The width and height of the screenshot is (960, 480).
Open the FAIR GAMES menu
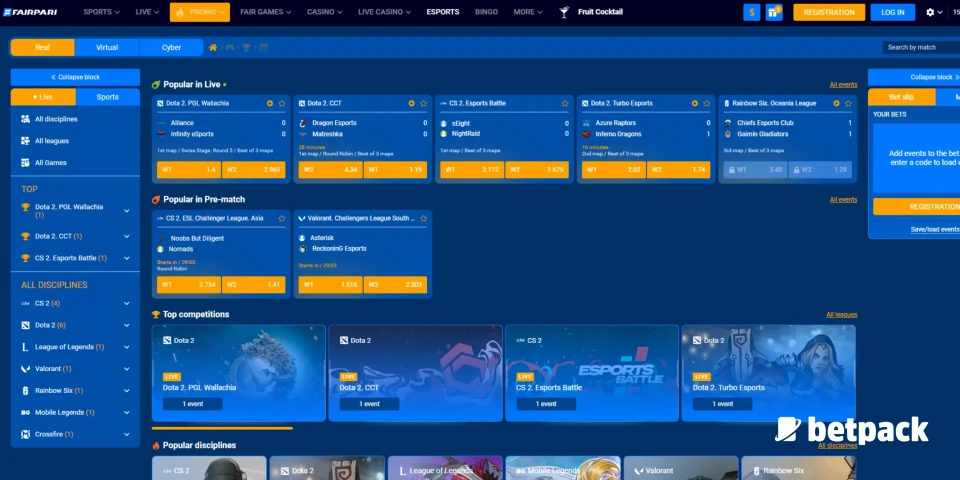pos(266,12)
